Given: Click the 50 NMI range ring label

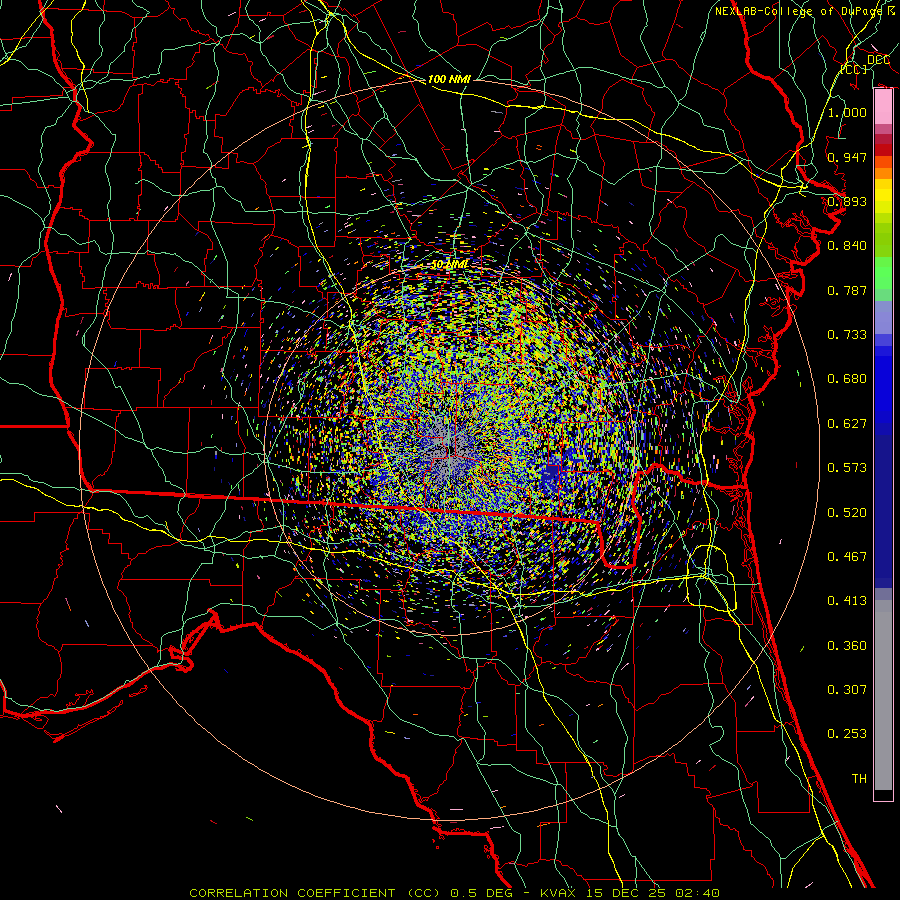Looking at the screenshot, I should point(449,265).
